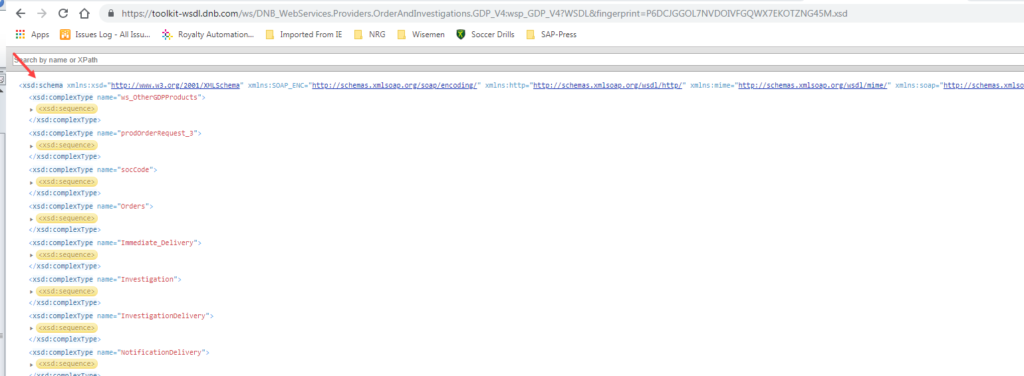Expand sequence under NotificationDelivery
The image size is (1024, 376).
point(31,365)
